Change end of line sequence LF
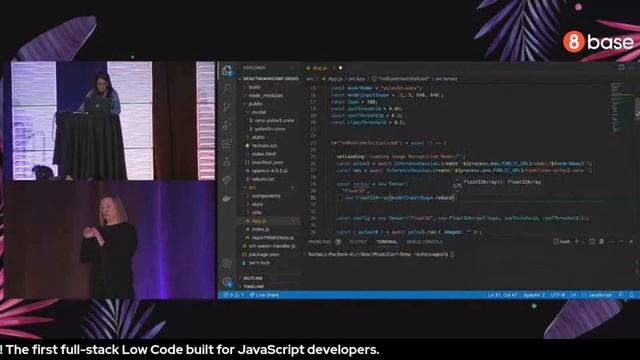Viewport: 640px width, 360px height. 573,295
